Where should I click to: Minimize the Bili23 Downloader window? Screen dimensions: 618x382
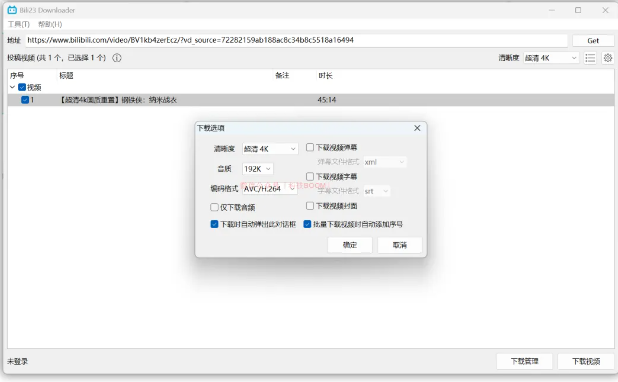552,10
